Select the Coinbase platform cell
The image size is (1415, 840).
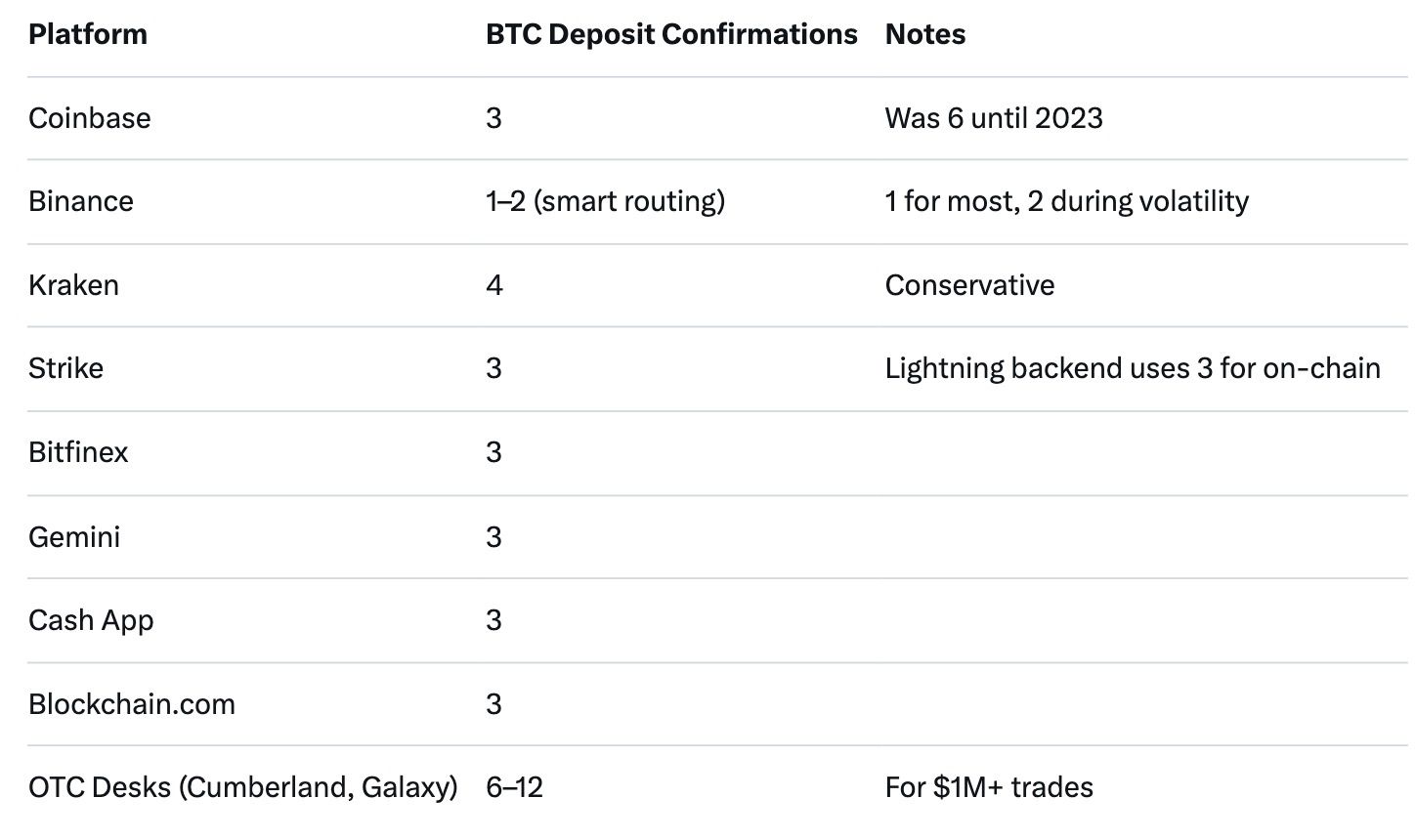[90, 118]
